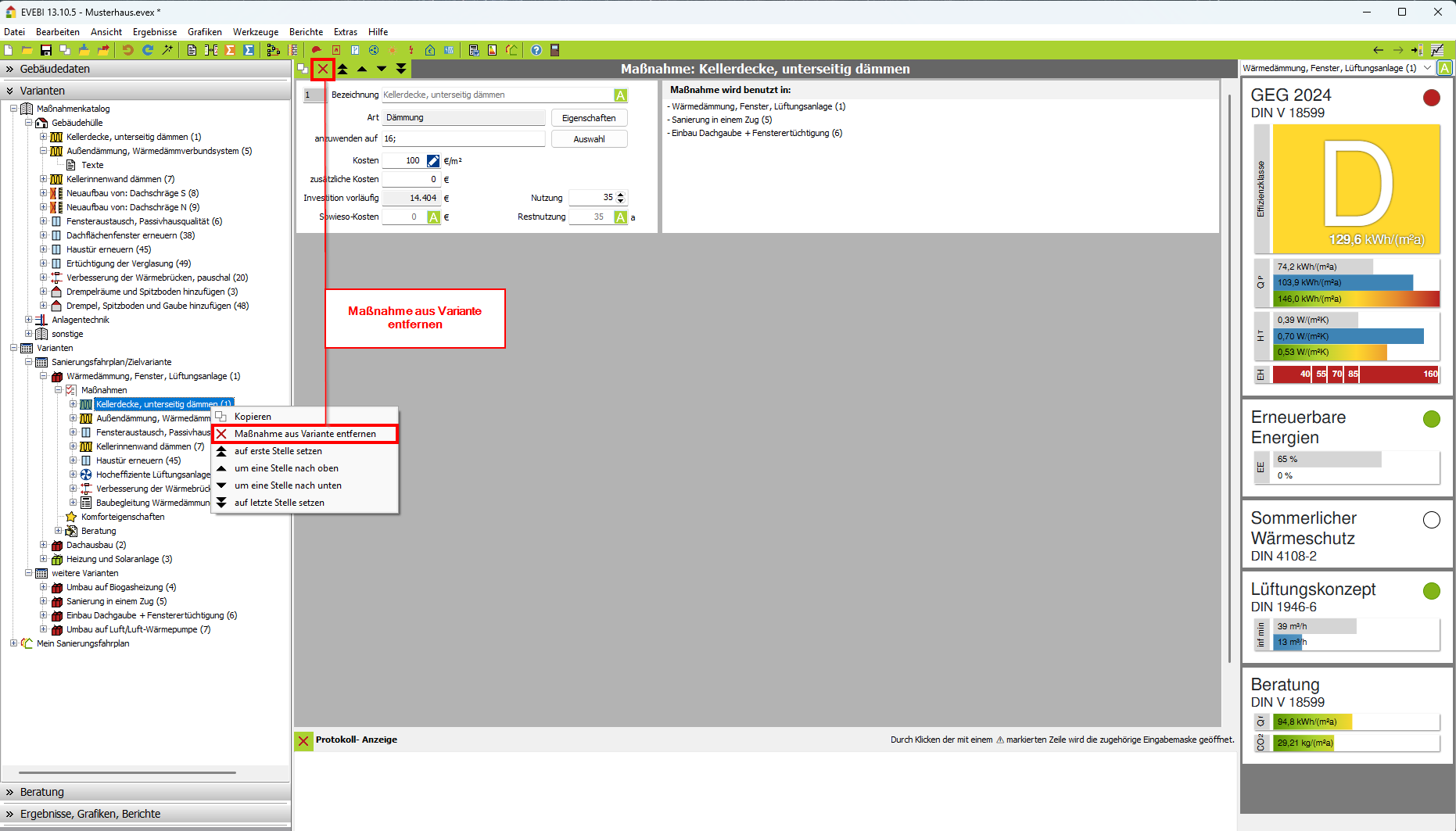Screen dimensions: 1456x831
Task: Click the red X remove measure icon
Action: click(x=322, y=69)
